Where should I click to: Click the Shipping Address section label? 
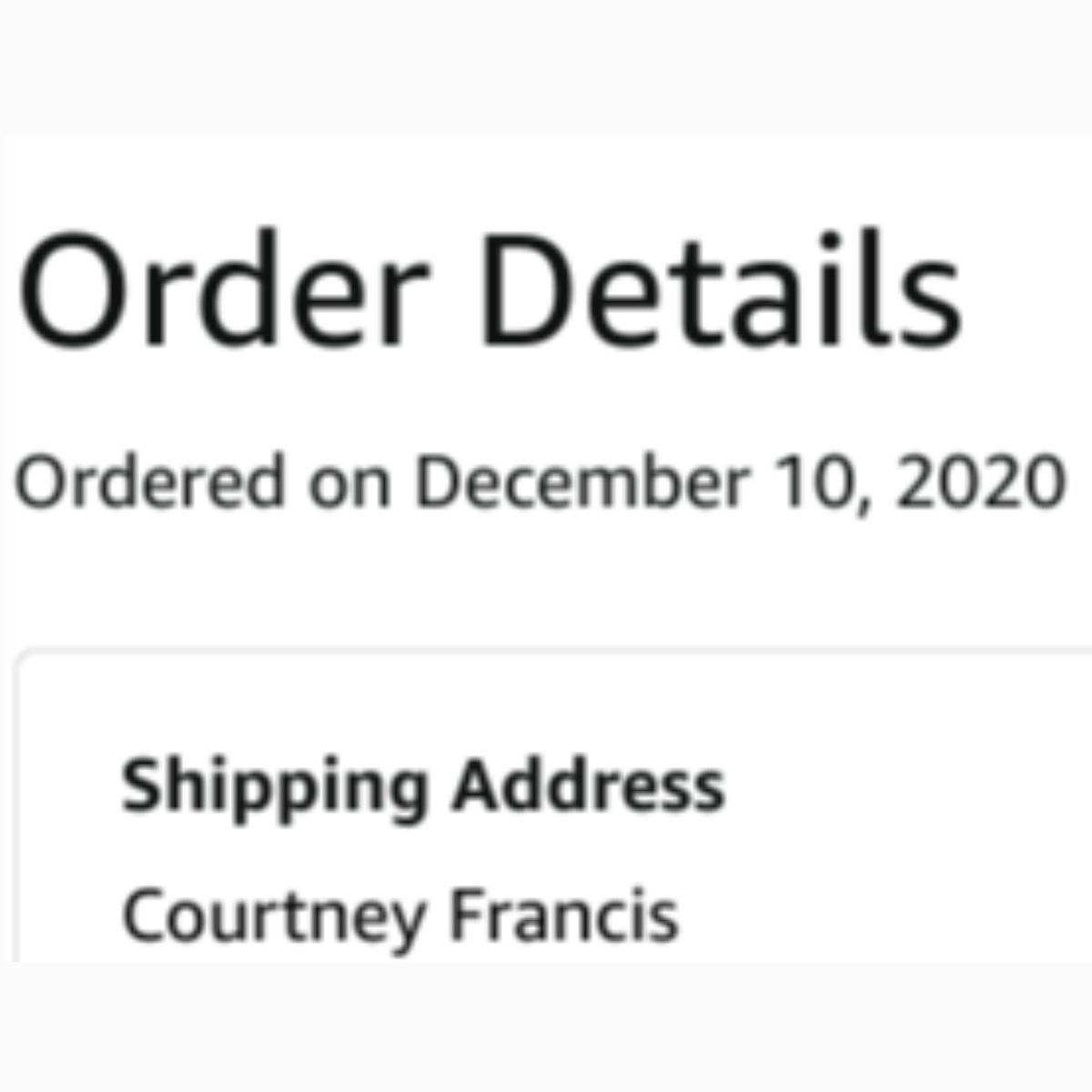[423, 787]
